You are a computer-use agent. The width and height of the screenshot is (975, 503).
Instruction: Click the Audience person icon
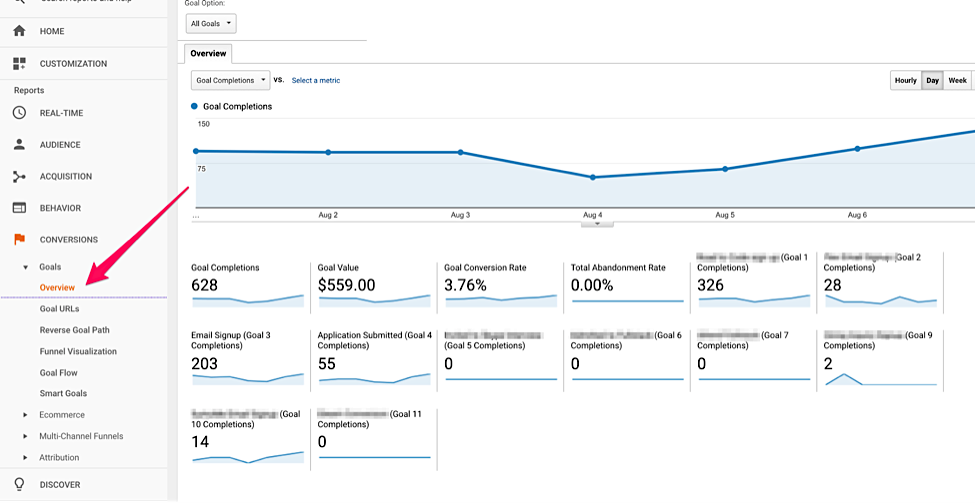pyautogui.click(x=19, y=145)
